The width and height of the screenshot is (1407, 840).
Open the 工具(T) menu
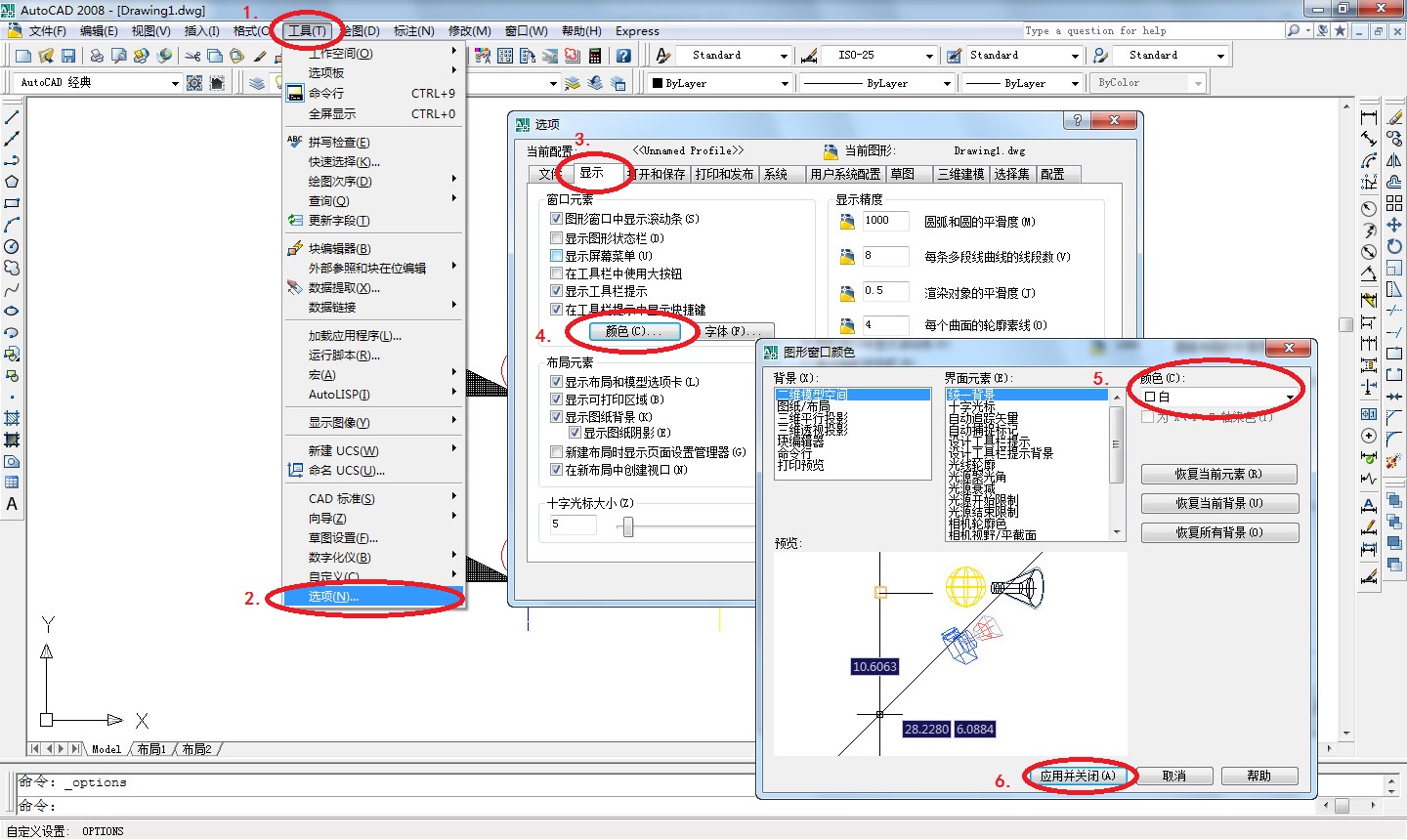pyautogui.click(x=306, y=30)
